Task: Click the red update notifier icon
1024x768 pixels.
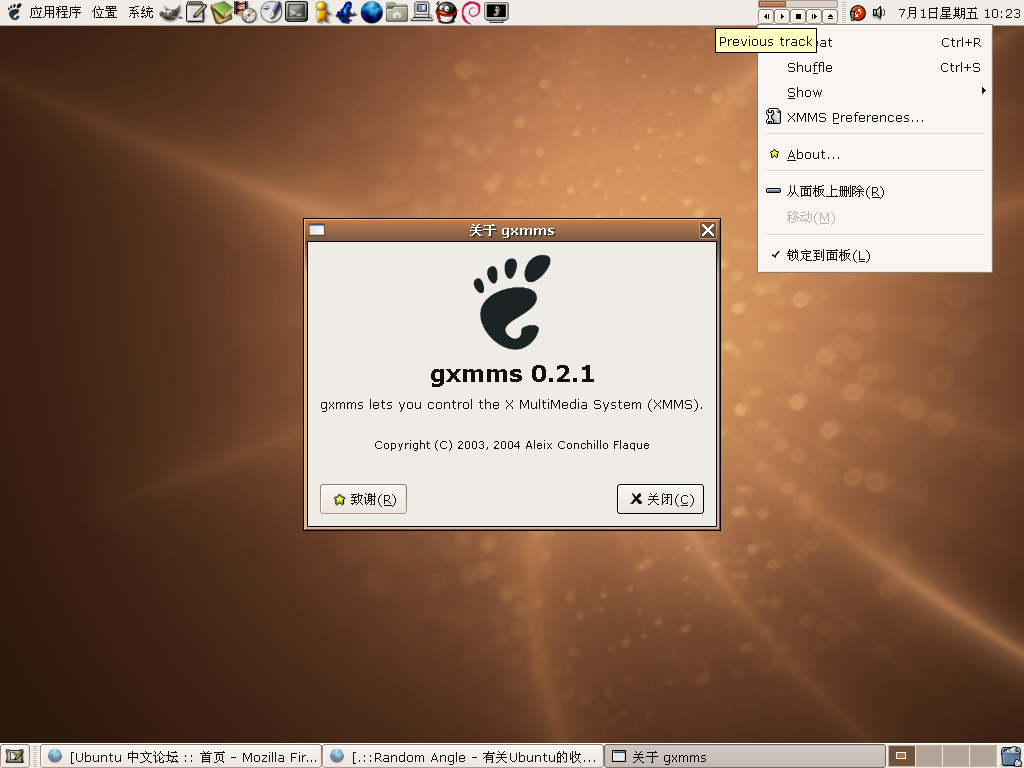Action: click(x=857, y=12)
